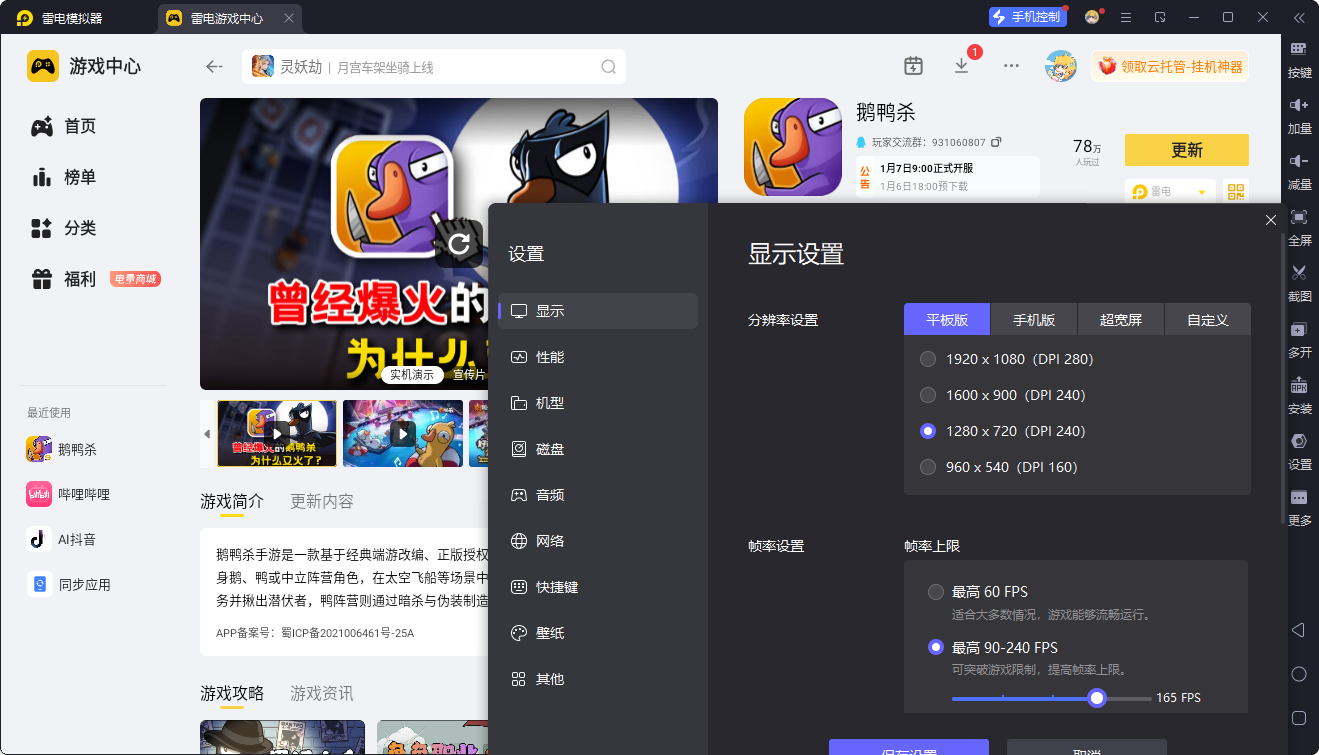Viewport: 1319px width, 755px height.
Task: Click the 手机控制 button in title bar
Action: [1028, 17]
